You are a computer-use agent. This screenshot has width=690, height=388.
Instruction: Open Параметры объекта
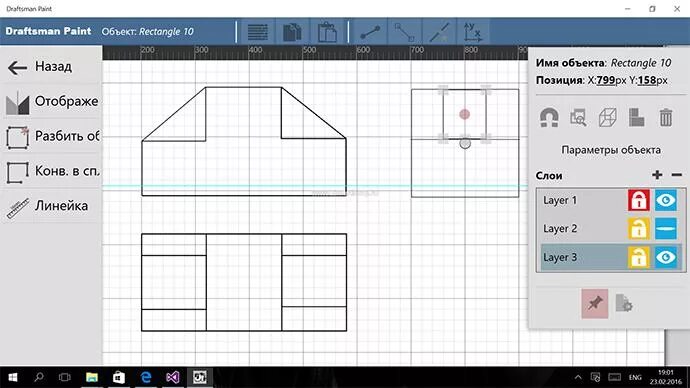(611, 150)
